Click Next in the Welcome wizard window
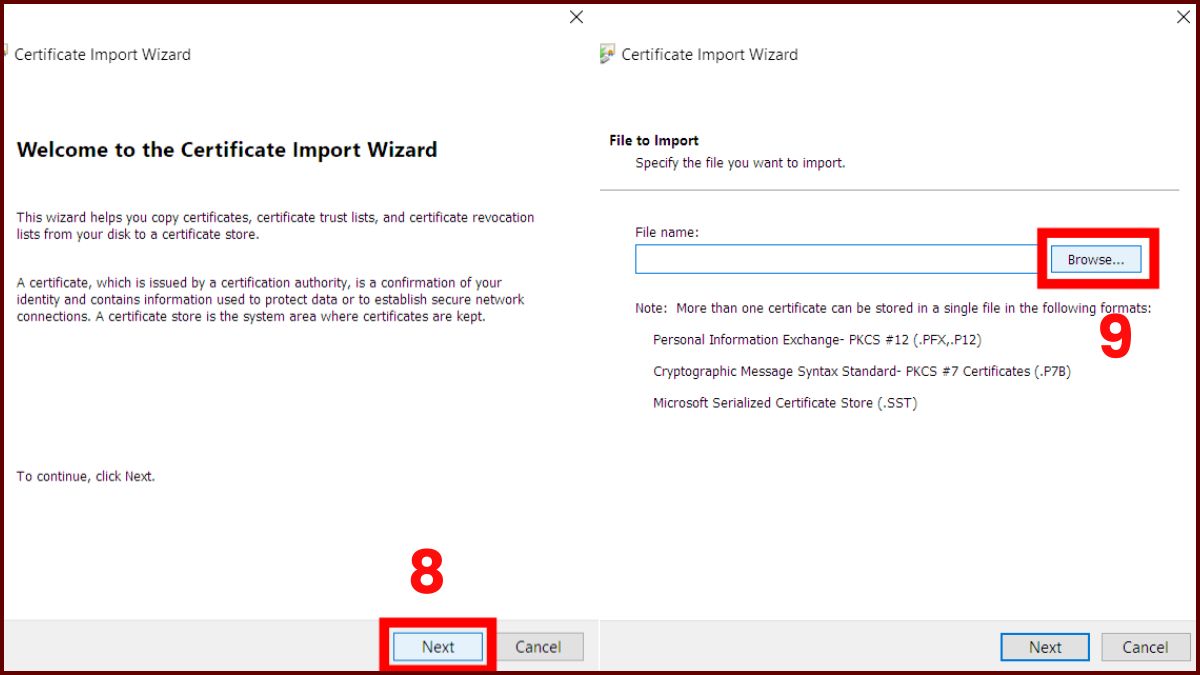1200x675 pixels. [438, 647]
